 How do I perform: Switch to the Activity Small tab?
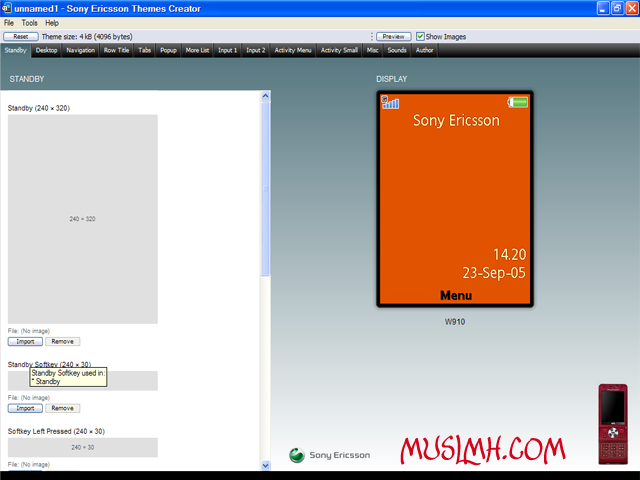(x=339, y=50)
